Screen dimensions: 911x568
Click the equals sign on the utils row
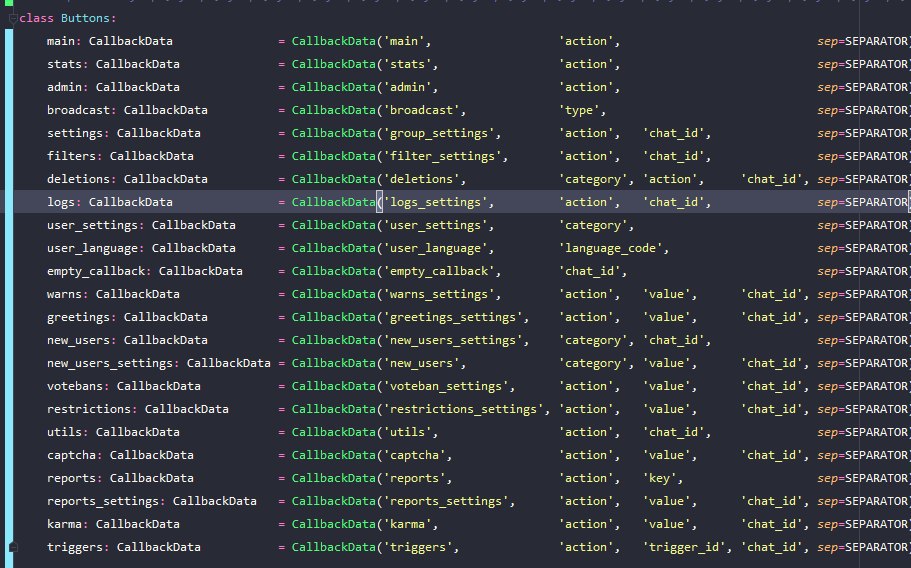(281, 432)
